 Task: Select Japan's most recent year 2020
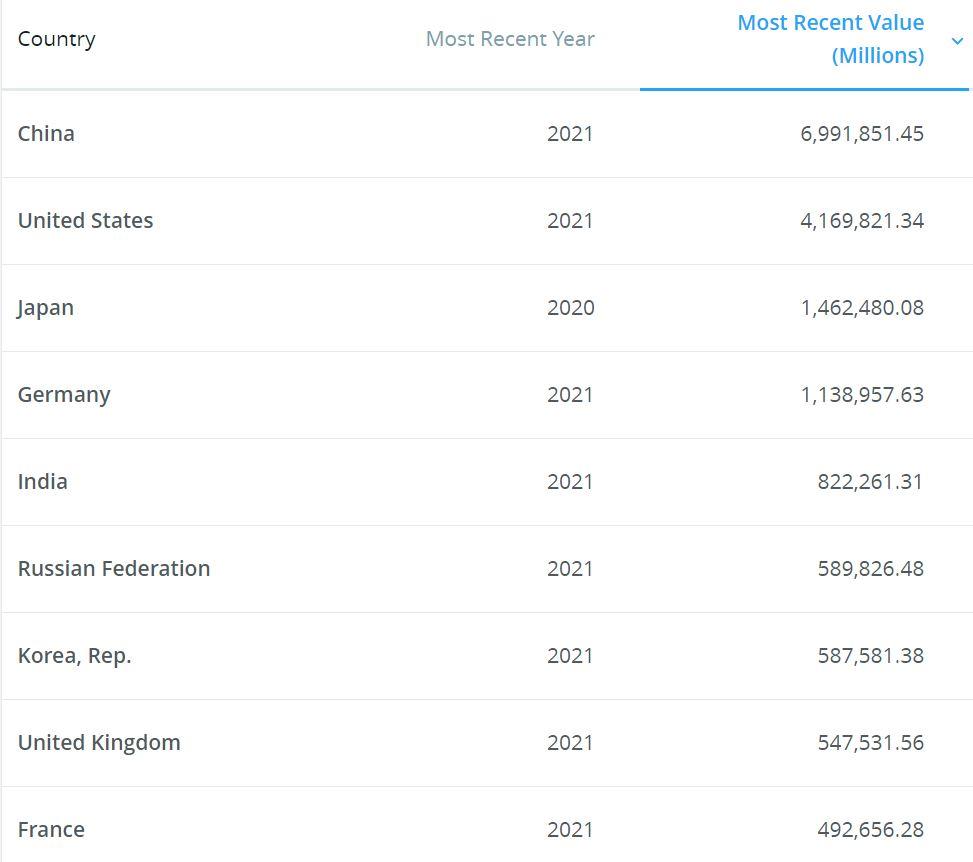tap(570, 307)
